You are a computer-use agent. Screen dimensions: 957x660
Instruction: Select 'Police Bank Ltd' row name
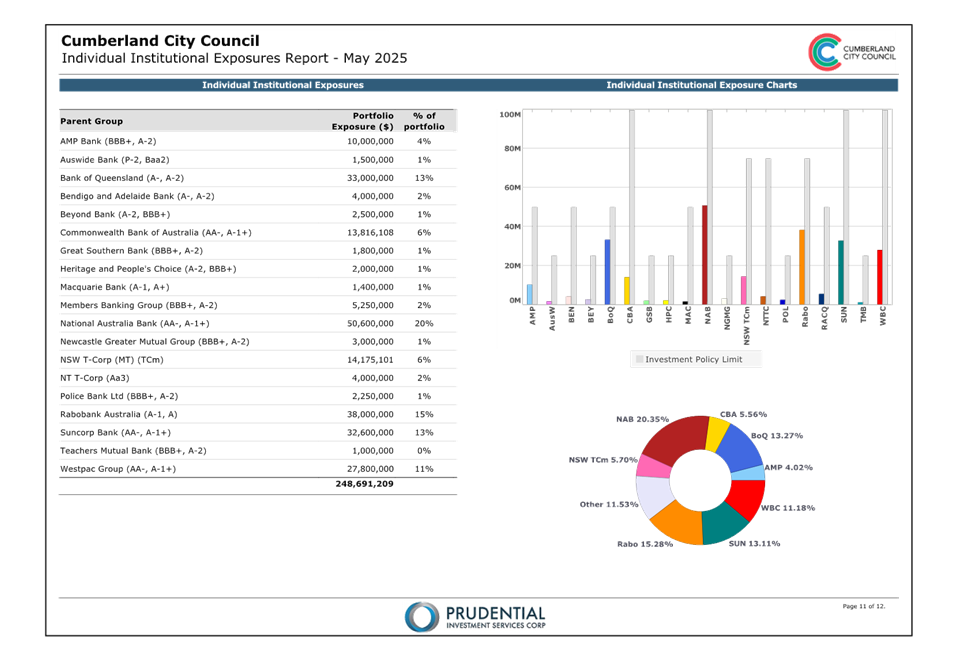tap(119, 396)
